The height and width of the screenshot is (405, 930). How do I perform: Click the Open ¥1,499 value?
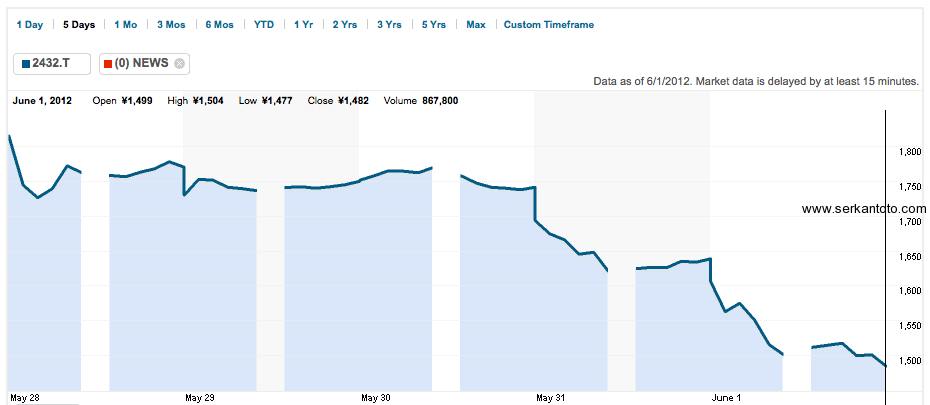[123, 101]
